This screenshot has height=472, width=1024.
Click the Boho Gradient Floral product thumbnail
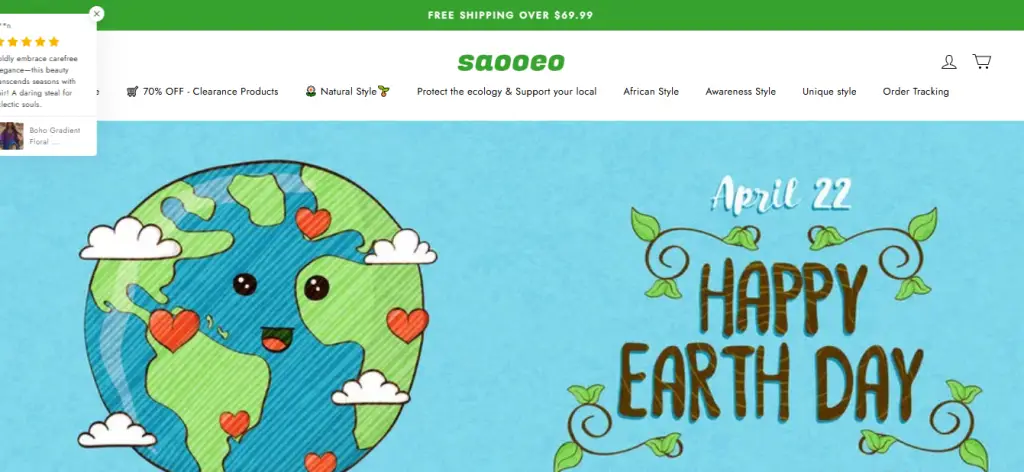pos(12,136)
